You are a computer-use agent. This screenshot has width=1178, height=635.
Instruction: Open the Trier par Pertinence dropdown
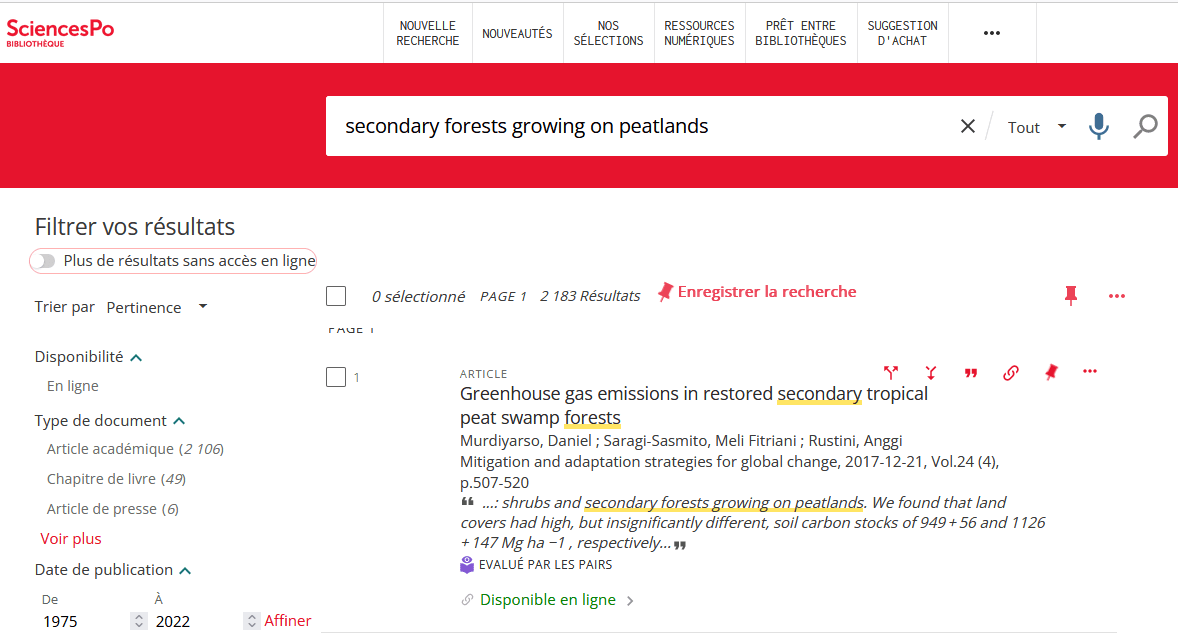157,307
